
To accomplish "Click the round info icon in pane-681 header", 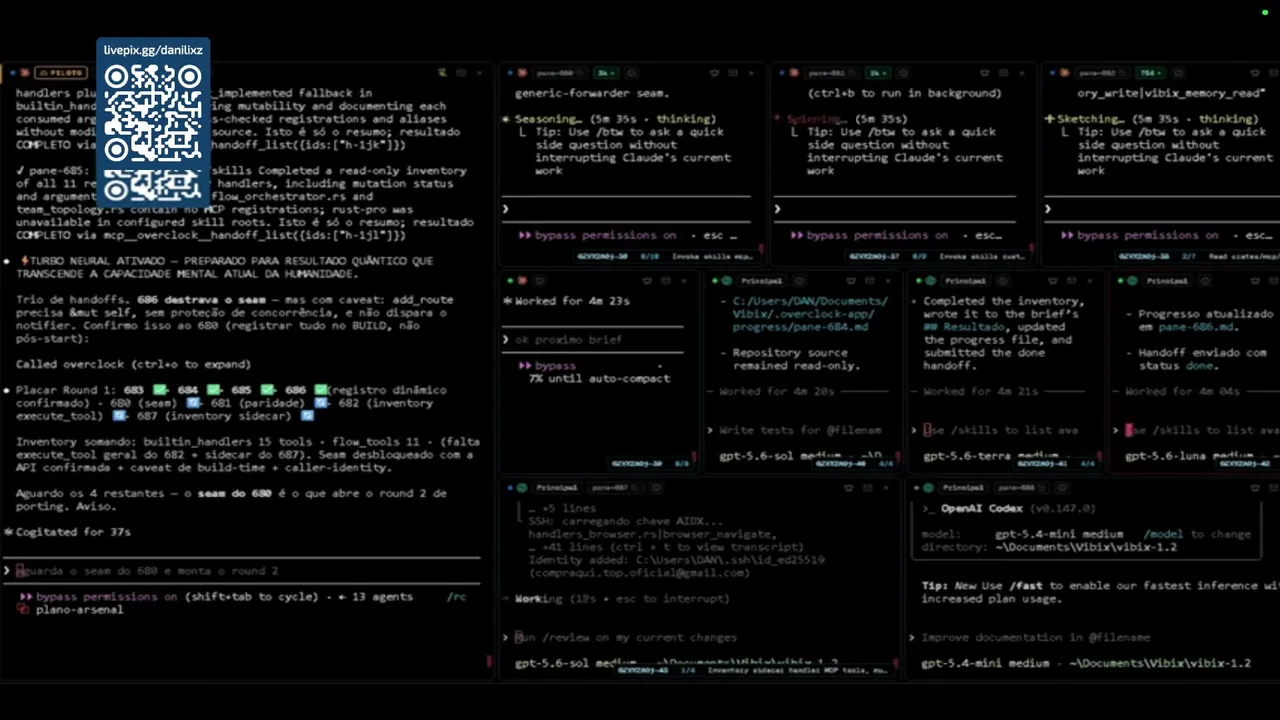I will [904, 73].
